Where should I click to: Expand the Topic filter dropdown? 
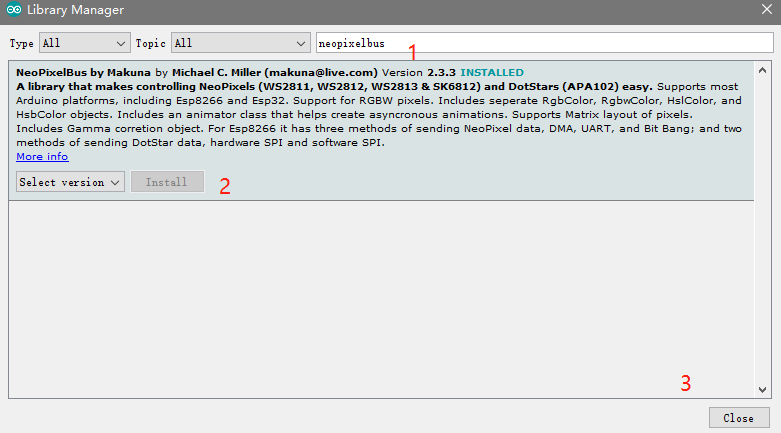coord(240,44)
